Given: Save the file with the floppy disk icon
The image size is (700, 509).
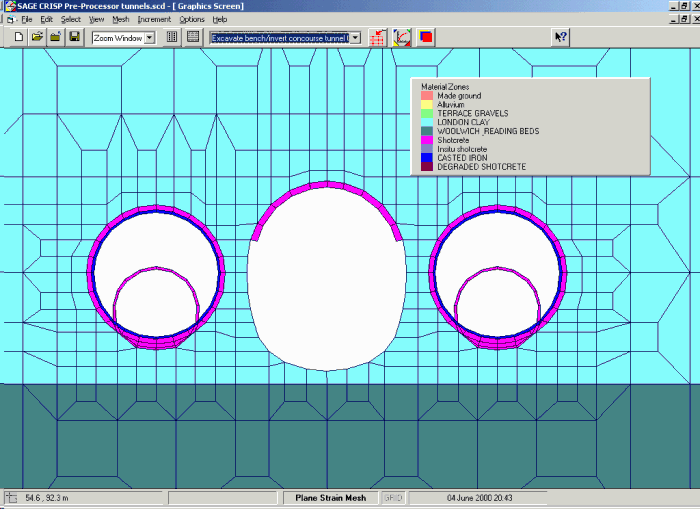Looking at the screenshot, I should pyautogui.click(x=75, y=37).
